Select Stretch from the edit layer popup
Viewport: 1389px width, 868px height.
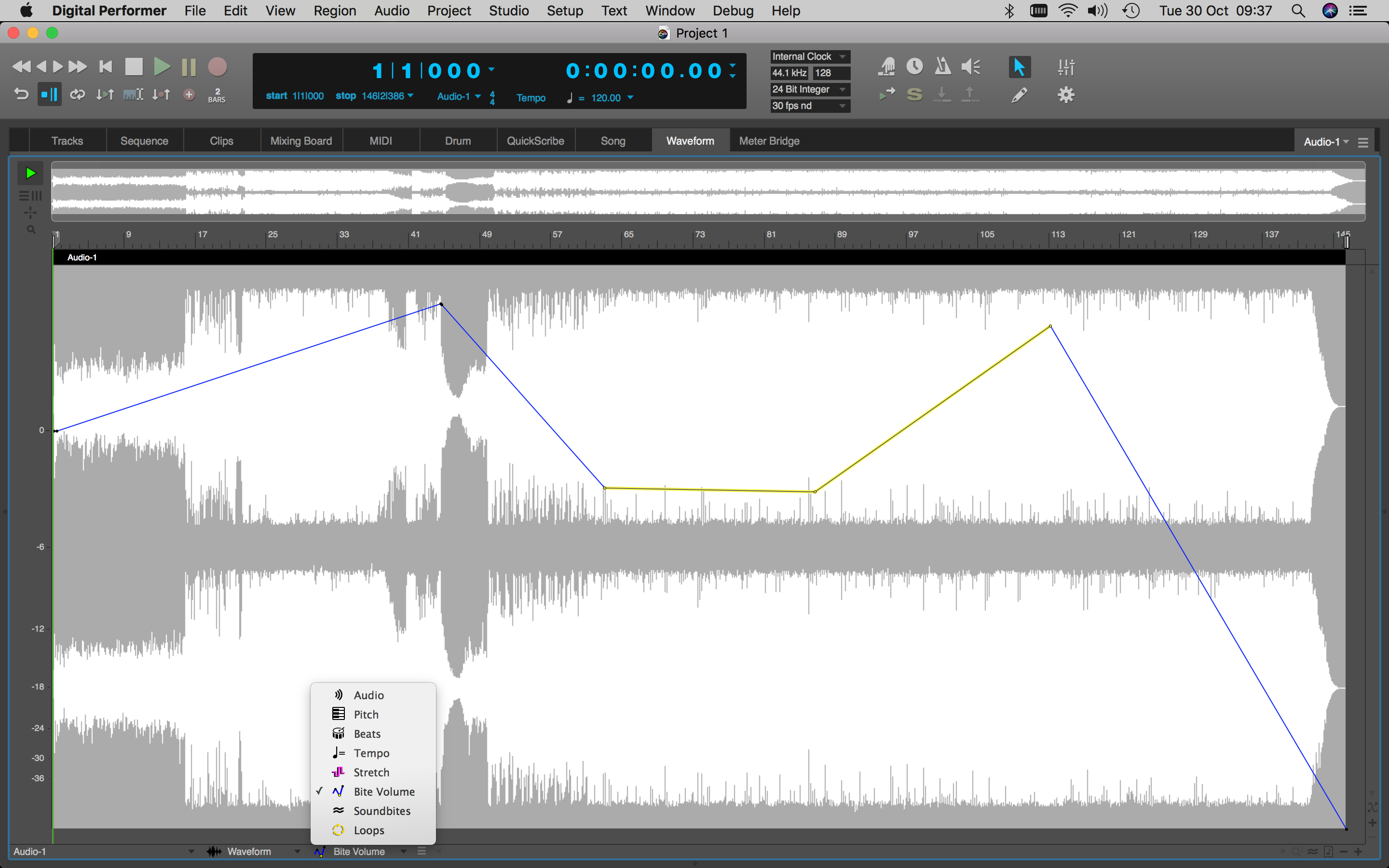pyautogui.click(x=373, y=772)
